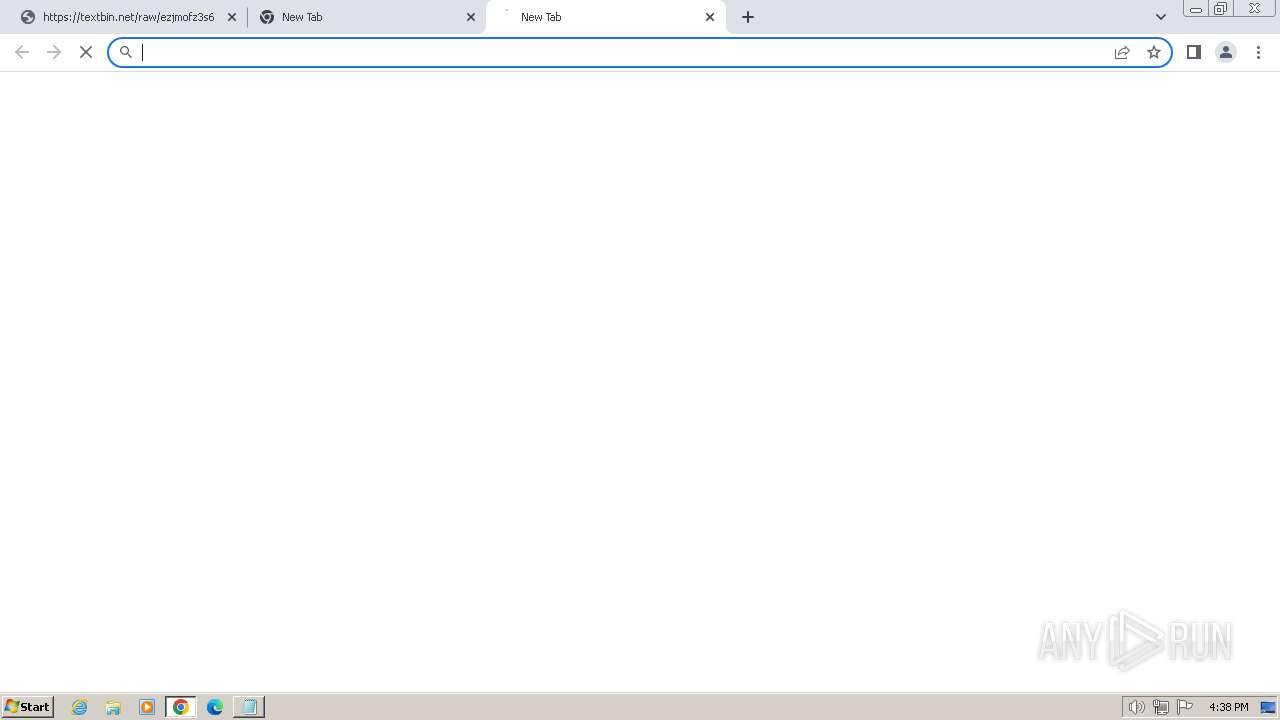Screen dimensions: 1280x720
Task: Select Chrome in the taskbar
Action: [x=181, y=707]
